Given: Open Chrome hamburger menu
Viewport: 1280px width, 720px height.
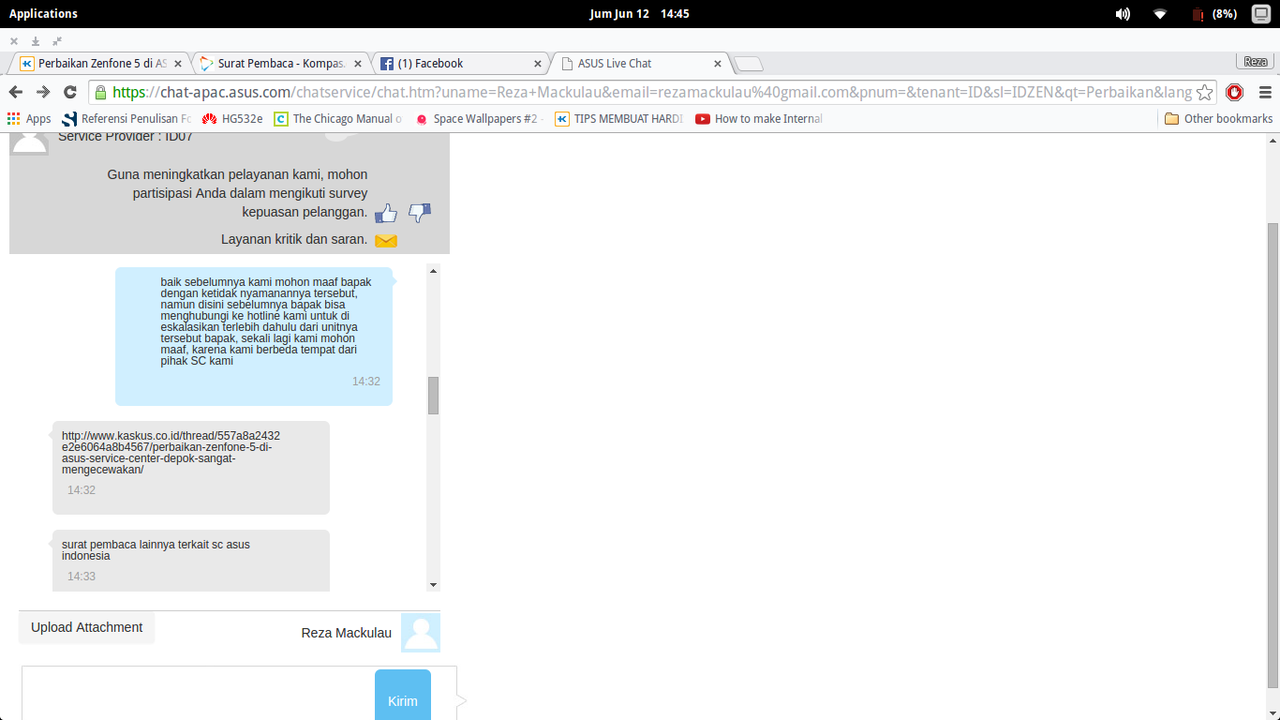Looking at the screenshot, I should (x=1265, y=92).
